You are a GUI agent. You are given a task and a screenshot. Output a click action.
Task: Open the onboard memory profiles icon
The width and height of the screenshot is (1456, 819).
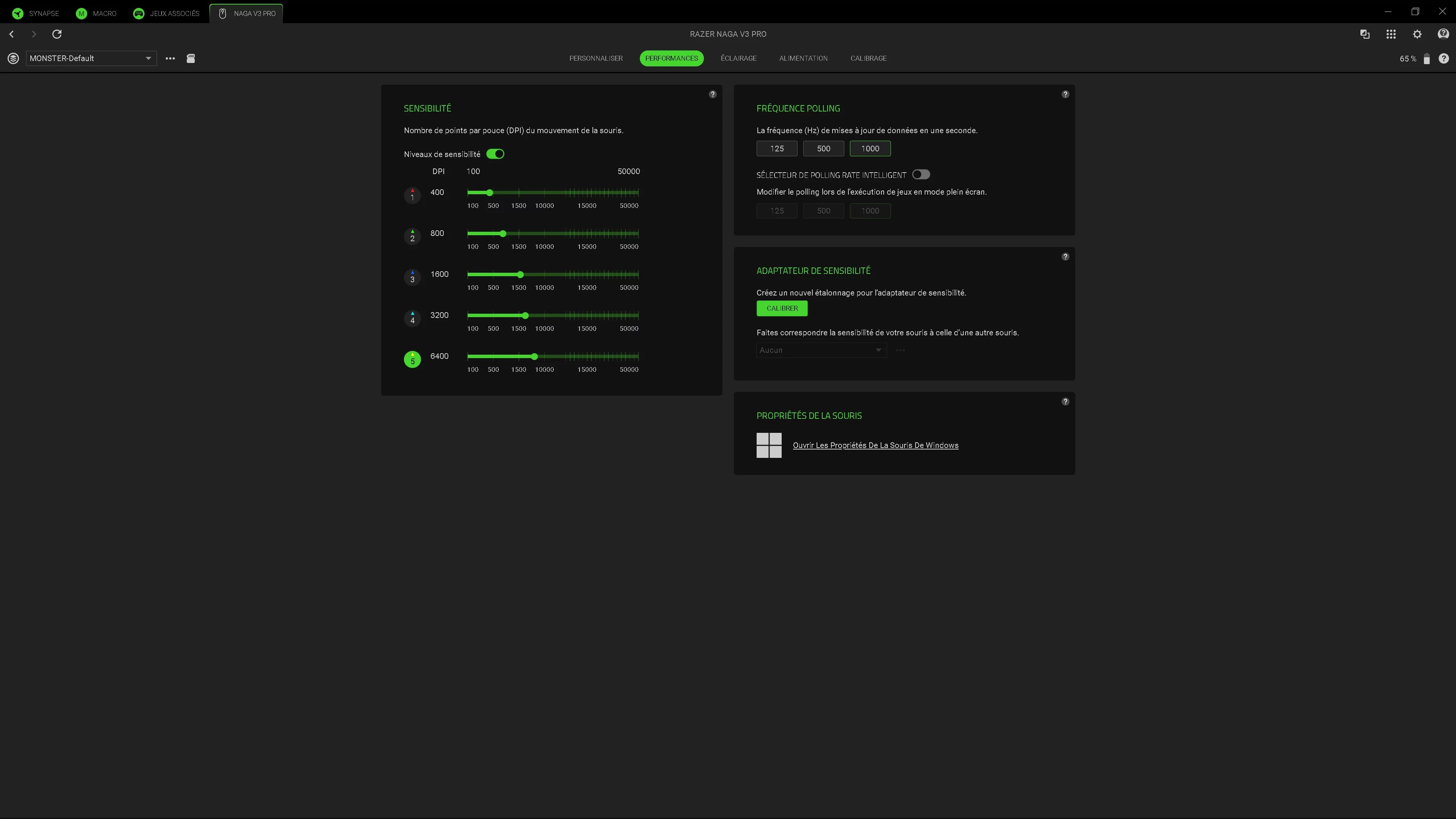click(191, 58)
